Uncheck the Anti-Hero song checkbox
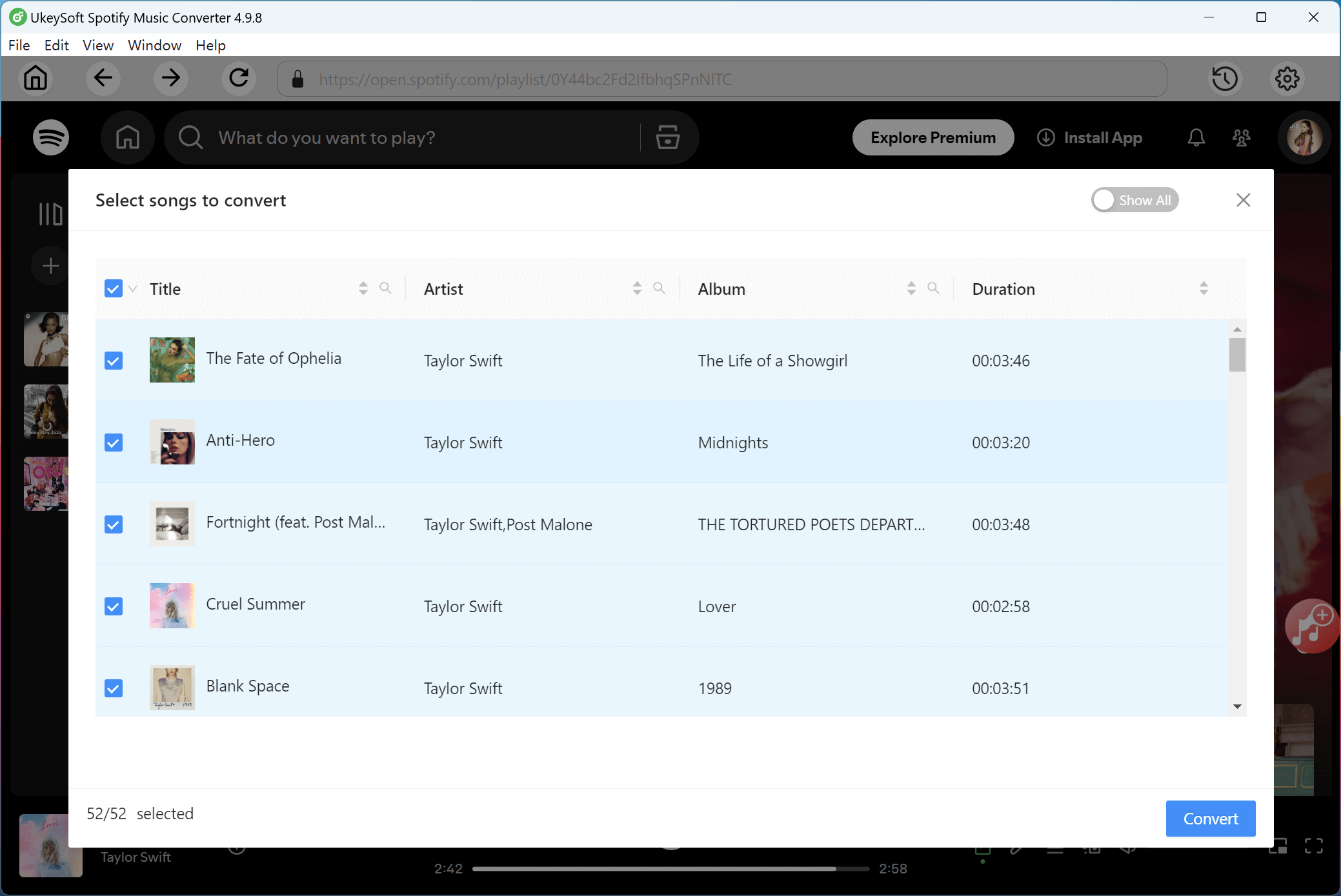 tap(113, 443)
